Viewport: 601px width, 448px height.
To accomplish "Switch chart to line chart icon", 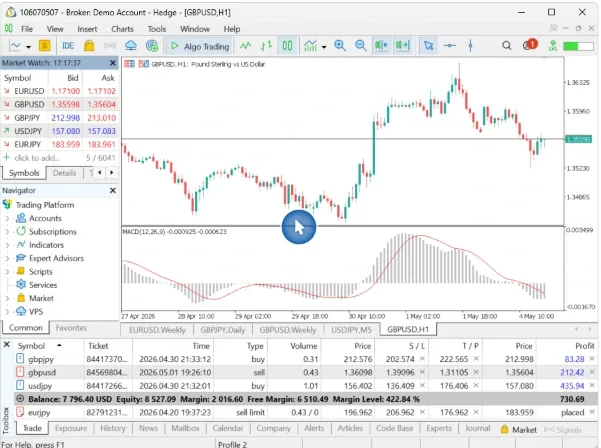I will click(x=246, y=46).
